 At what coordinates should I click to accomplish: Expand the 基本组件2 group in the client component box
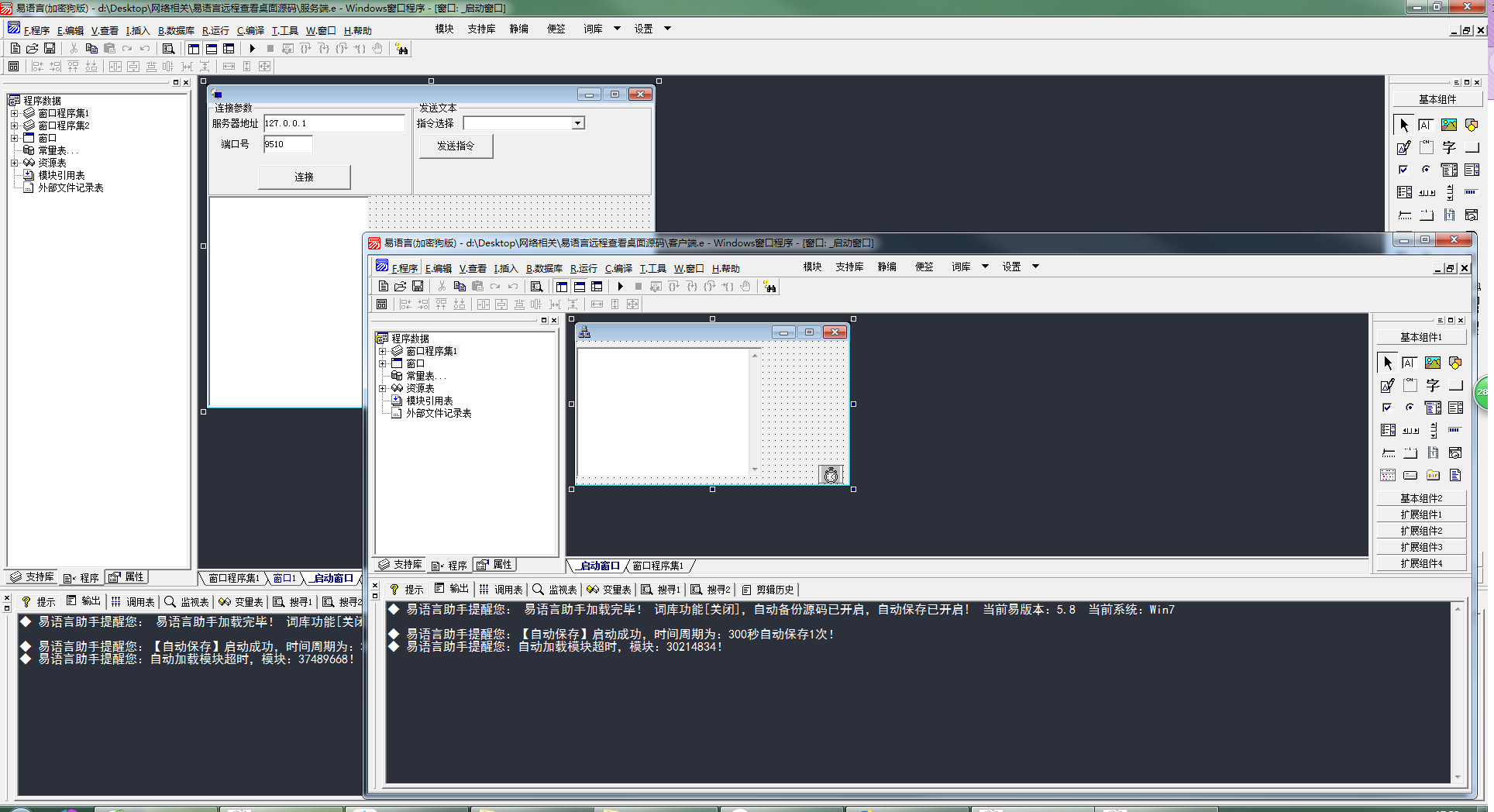point(1421,498)
